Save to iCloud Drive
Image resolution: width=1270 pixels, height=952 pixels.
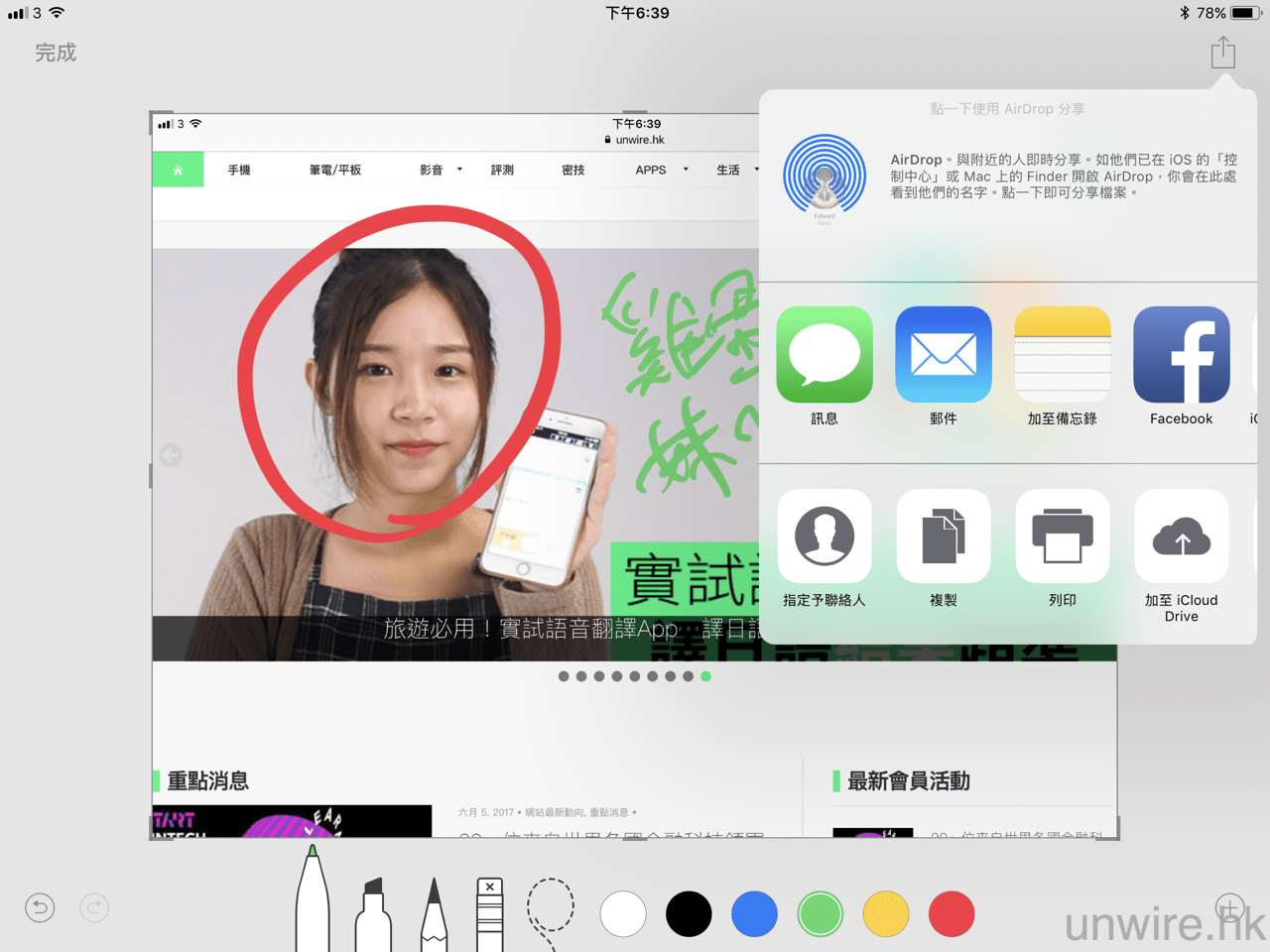(x=1181, y=536)
